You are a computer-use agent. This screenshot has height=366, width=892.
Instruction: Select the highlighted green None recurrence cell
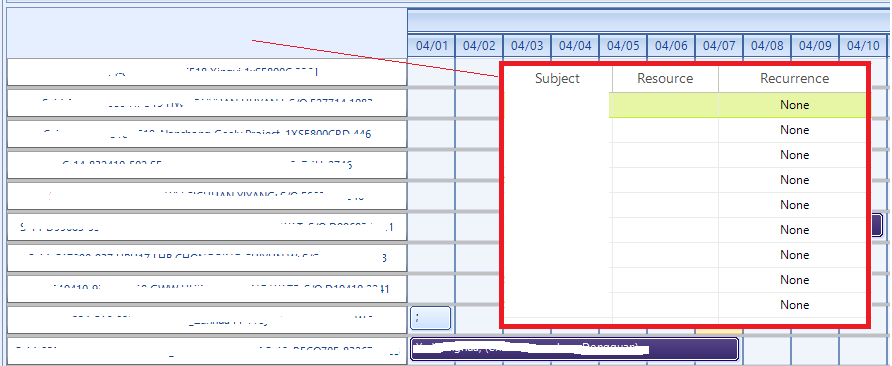794,105
